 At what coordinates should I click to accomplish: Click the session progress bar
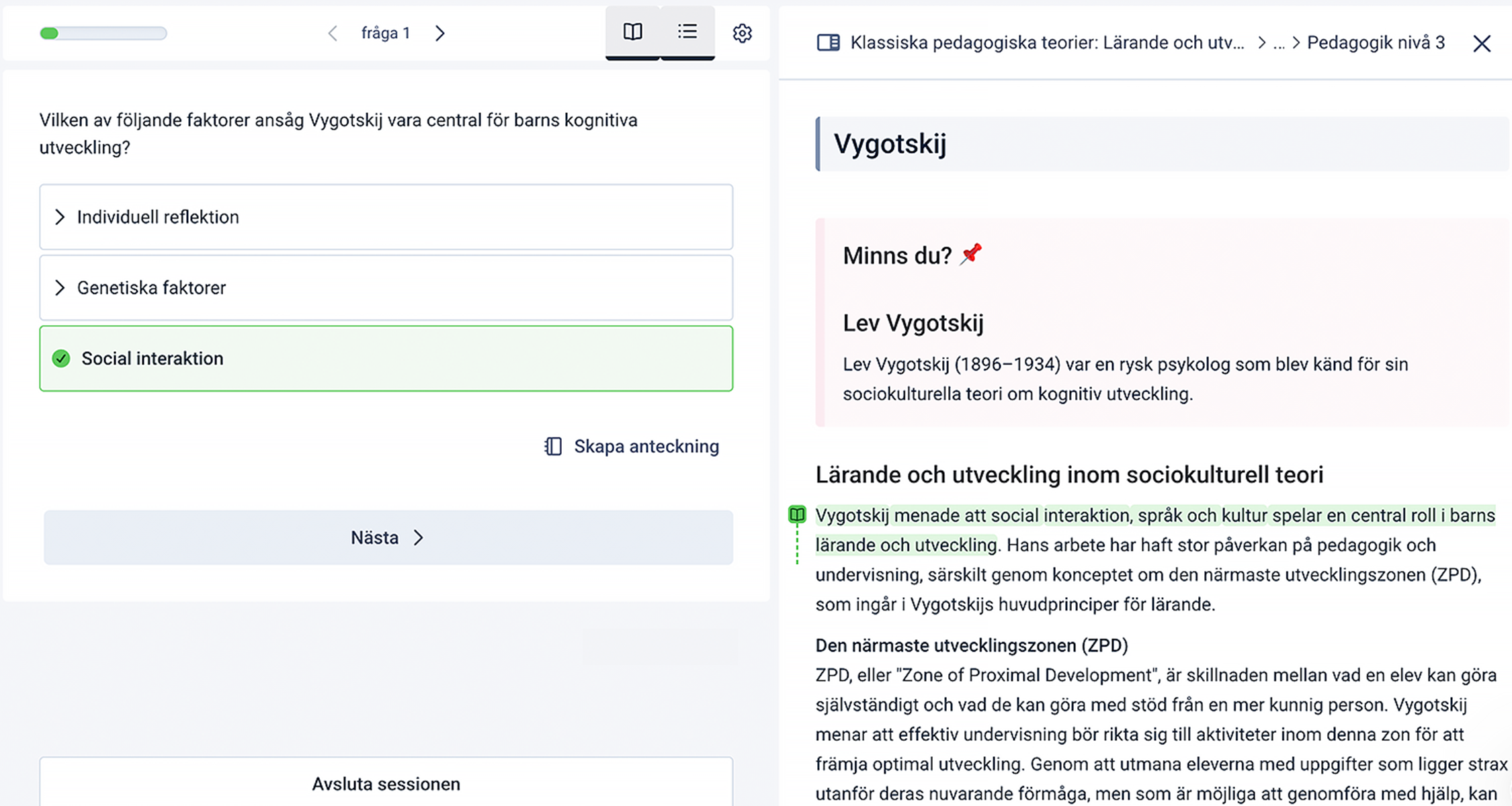pyautogui.click(x=103, y=33)
